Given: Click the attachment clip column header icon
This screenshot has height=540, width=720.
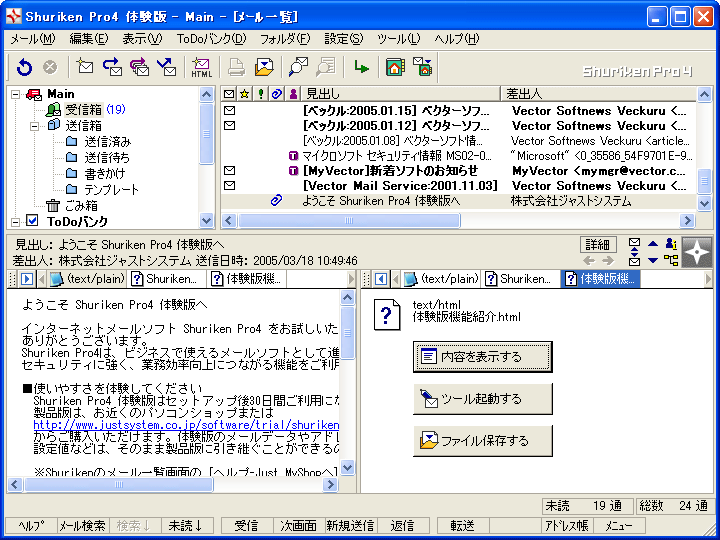Looking at the screenshot, I should (276, 94).
